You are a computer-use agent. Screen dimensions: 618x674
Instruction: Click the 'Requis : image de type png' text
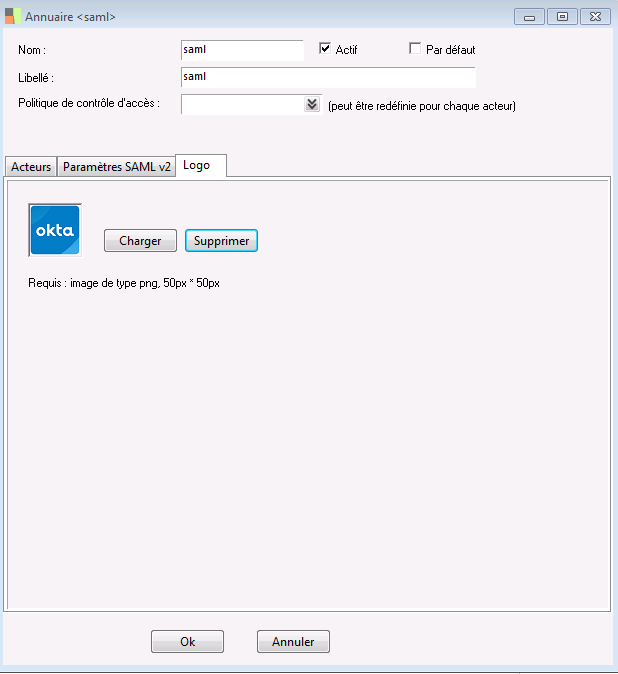pos(124,283)
